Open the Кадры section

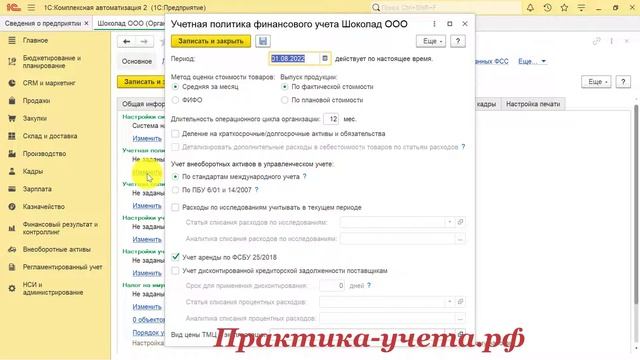pyautogui.click(x=33, y=171)
